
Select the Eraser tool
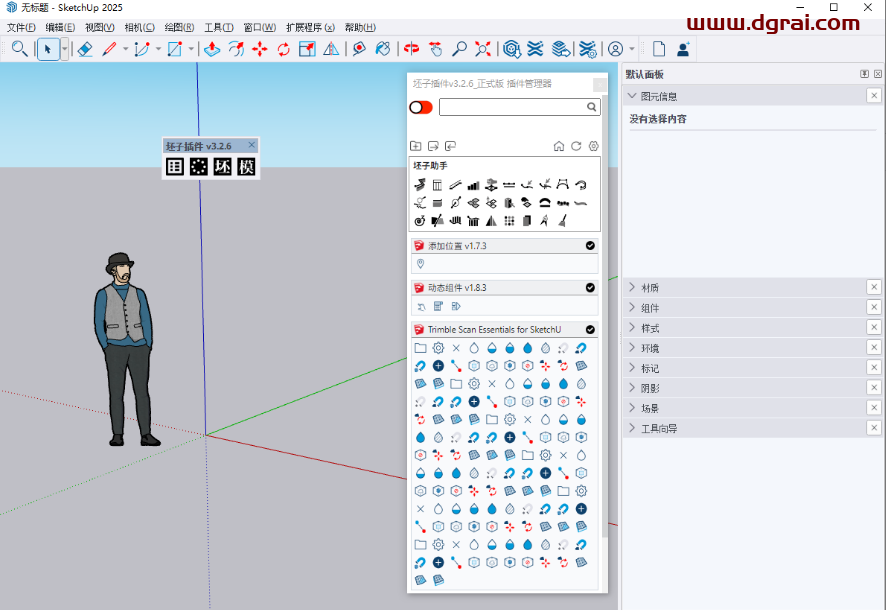(85, 49)
